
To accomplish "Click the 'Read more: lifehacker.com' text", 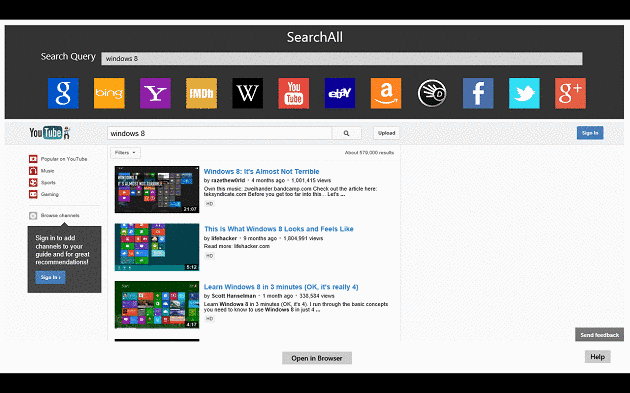I will [237, 246].
